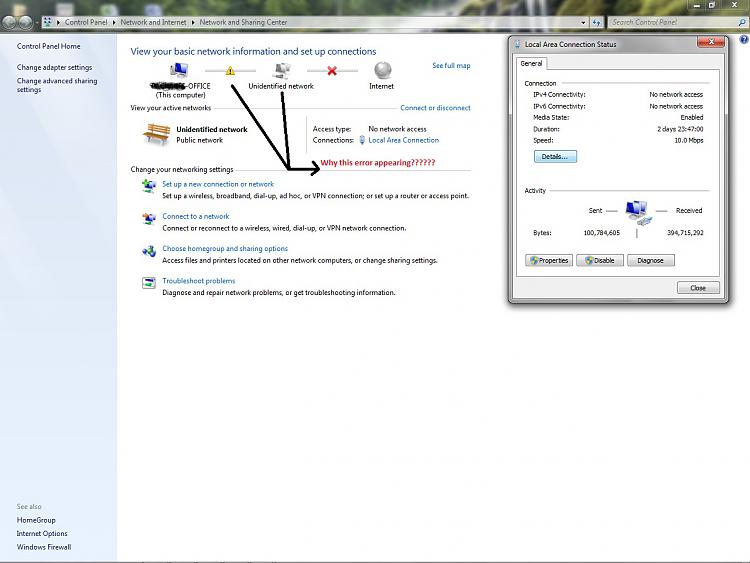Image resolution: width=750 pixels, height=563 pixels.
Task: Click Public network label
Action: click(200, 140)
